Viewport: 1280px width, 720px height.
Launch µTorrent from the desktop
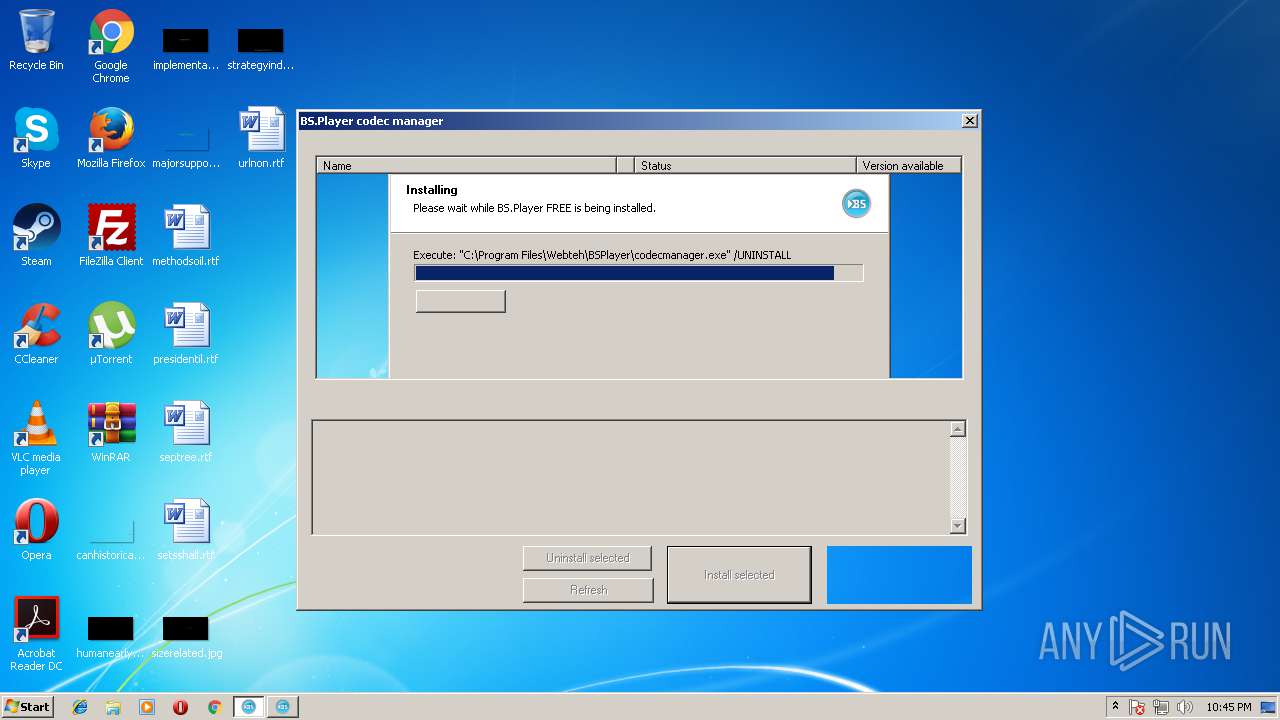[111, 334]
